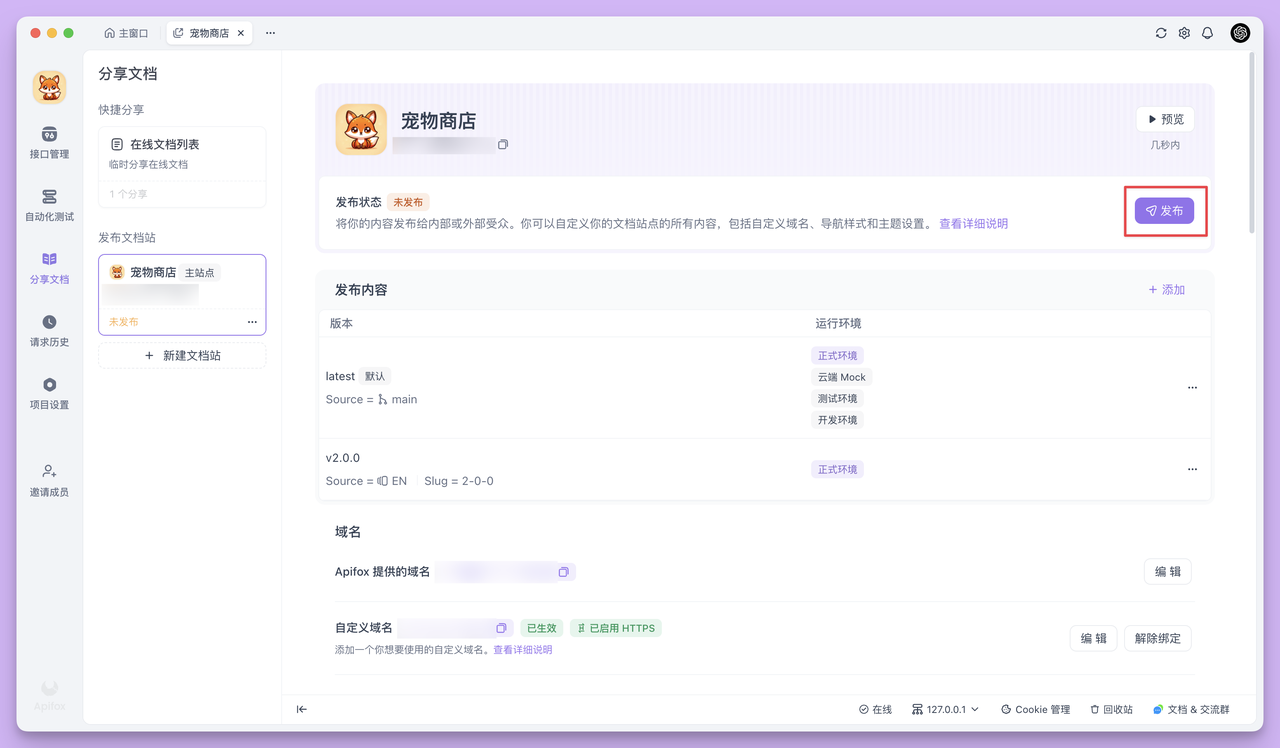Image resolution: width=1280 pixels, height=748 pixels.
Task: Select 宠物商店 主站点 card
Action: pyautogui.click(x=182, y=294)
